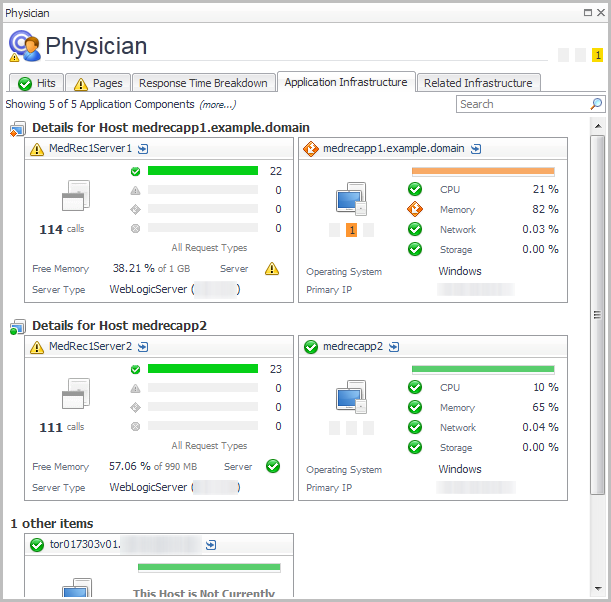The width and height of the screenshot is (611, 602).
Task: Click MedRec1Server1 grey critical requests icon
Action: coord(135,210)
